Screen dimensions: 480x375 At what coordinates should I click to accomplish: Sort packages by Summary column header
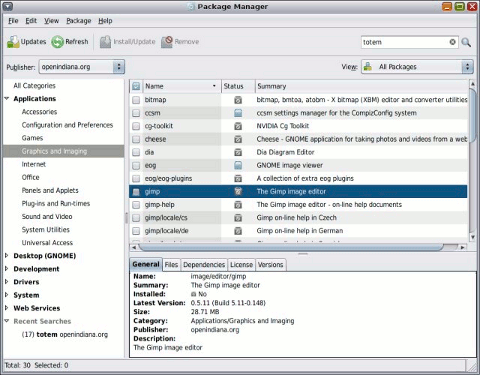click(362, 86)
